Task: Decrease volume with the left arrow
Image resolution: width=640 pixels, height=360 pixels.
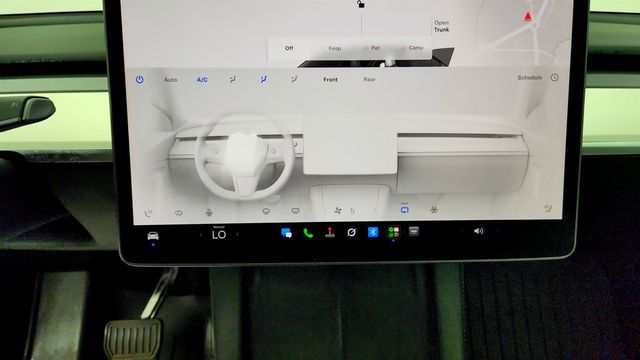Action: click(x=462, y=231)
